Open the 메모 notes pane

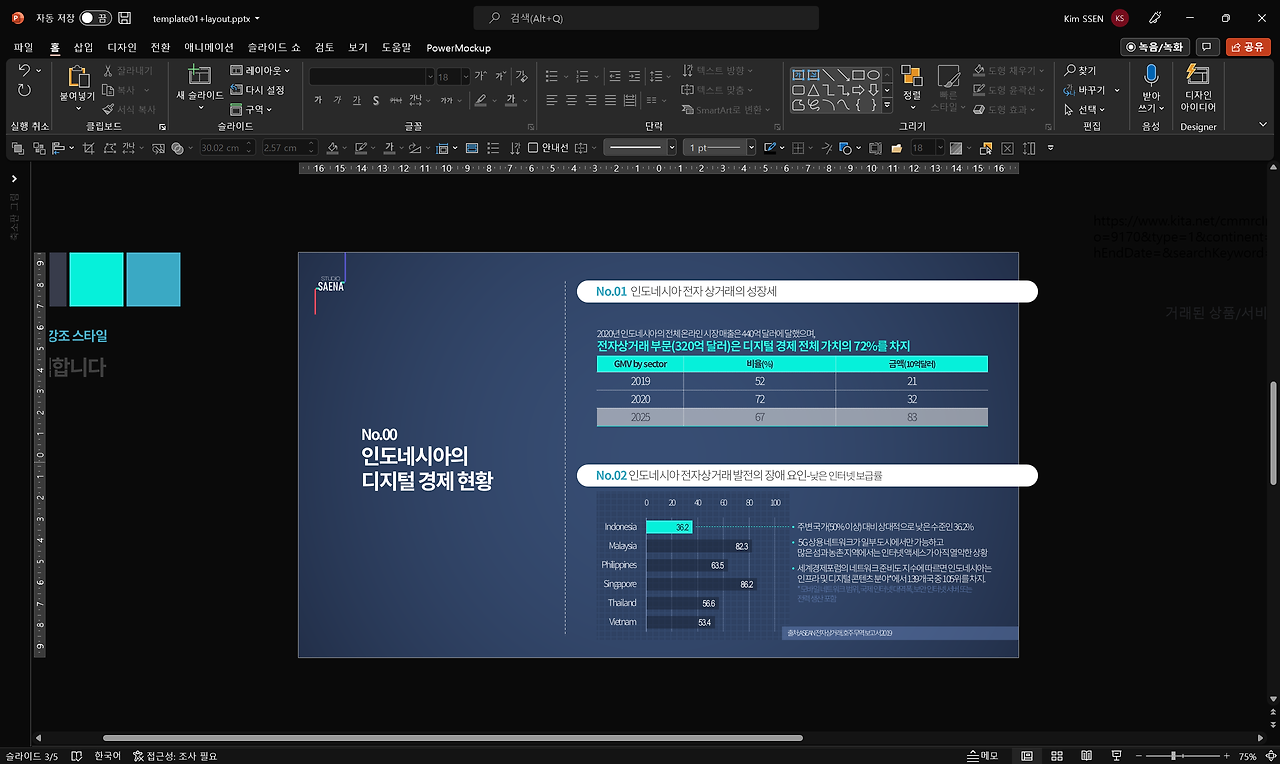(983, 756)
